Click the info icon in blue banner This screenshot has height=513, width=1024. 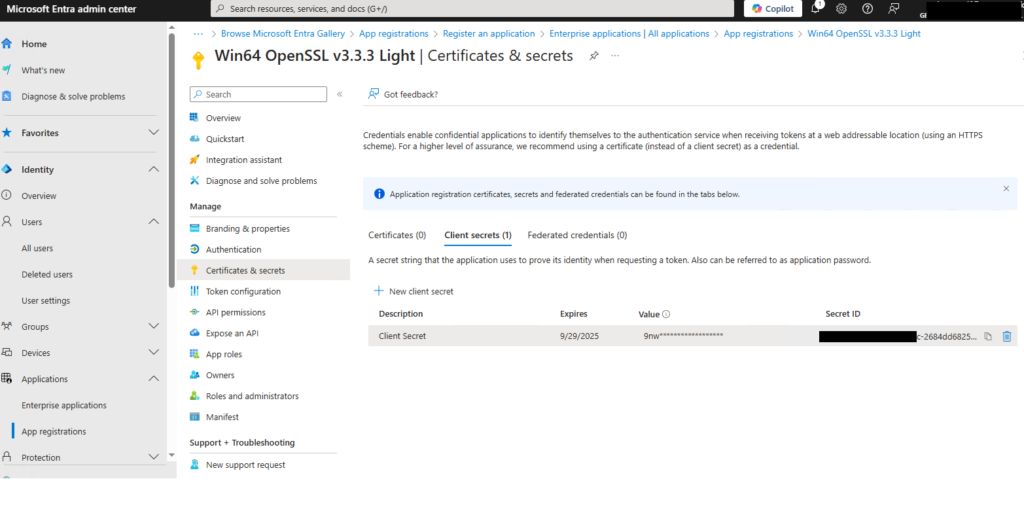click(379, 194)
